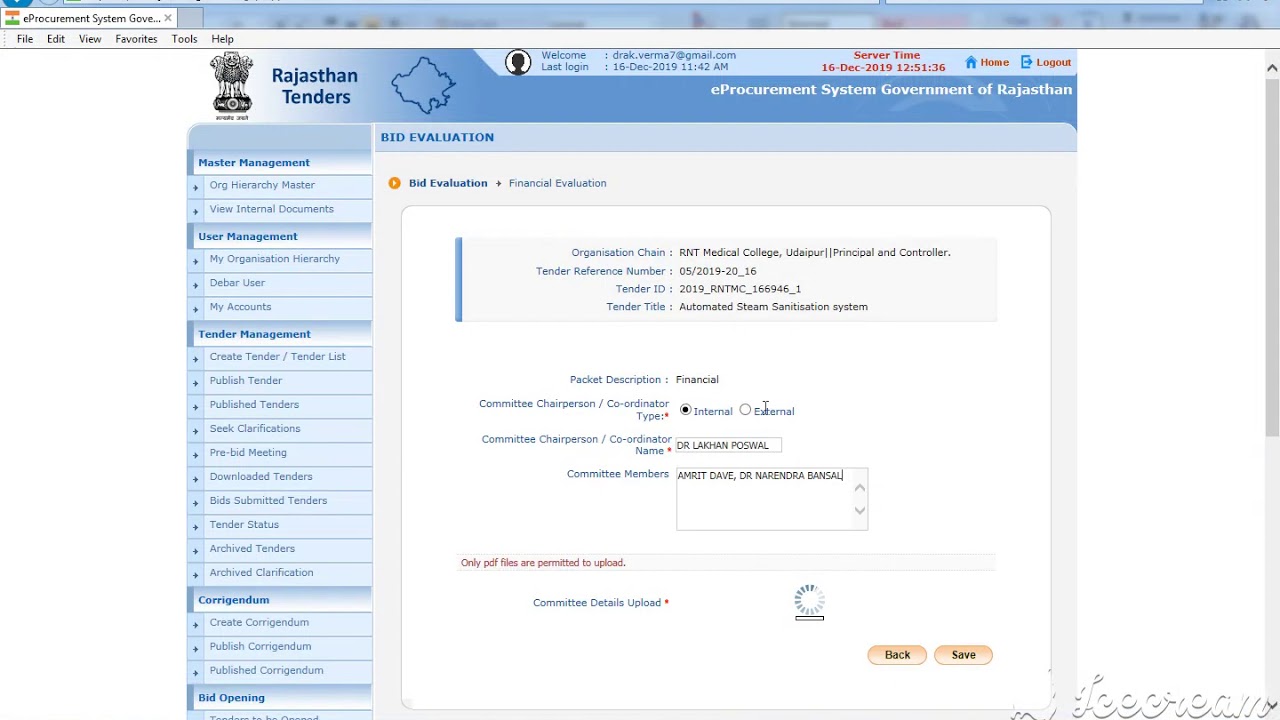The width and height of the screenshot is (1280, 720).
Task: Select the External chairperson type radio
Action: pos(745,410)
